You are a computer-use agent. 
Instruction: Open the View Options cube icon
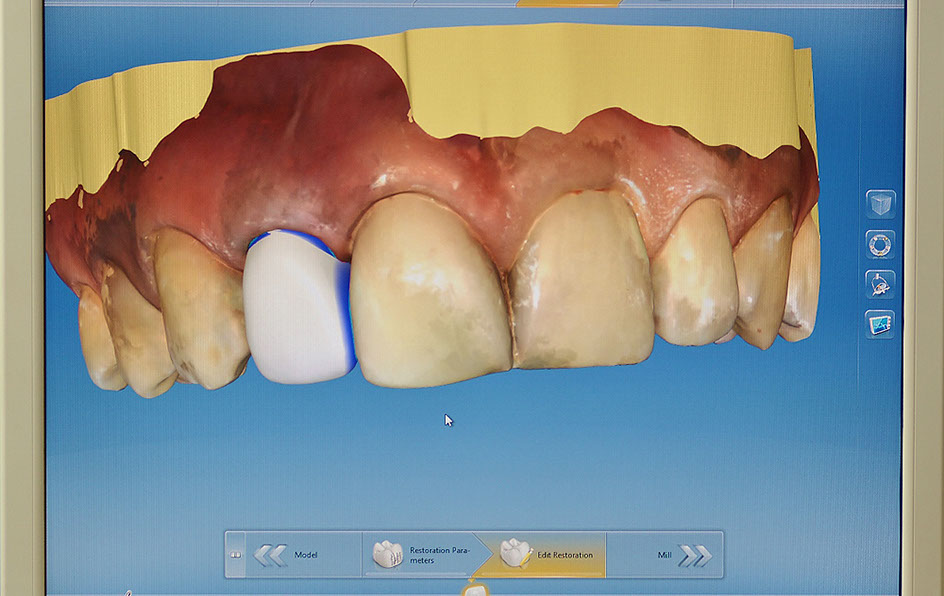pos(880,204)
